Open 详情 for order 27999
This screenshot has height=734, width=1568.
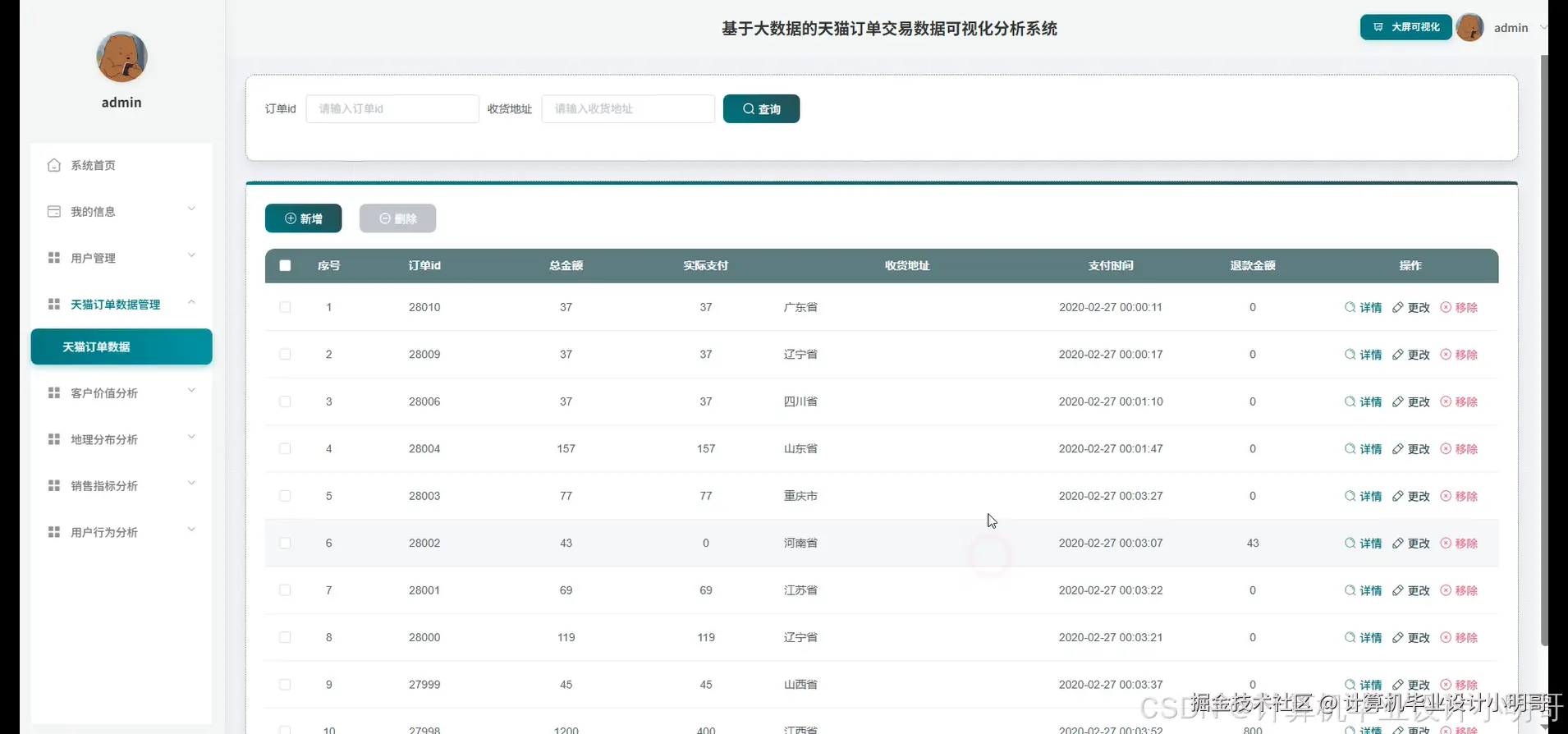point(1364,685)
